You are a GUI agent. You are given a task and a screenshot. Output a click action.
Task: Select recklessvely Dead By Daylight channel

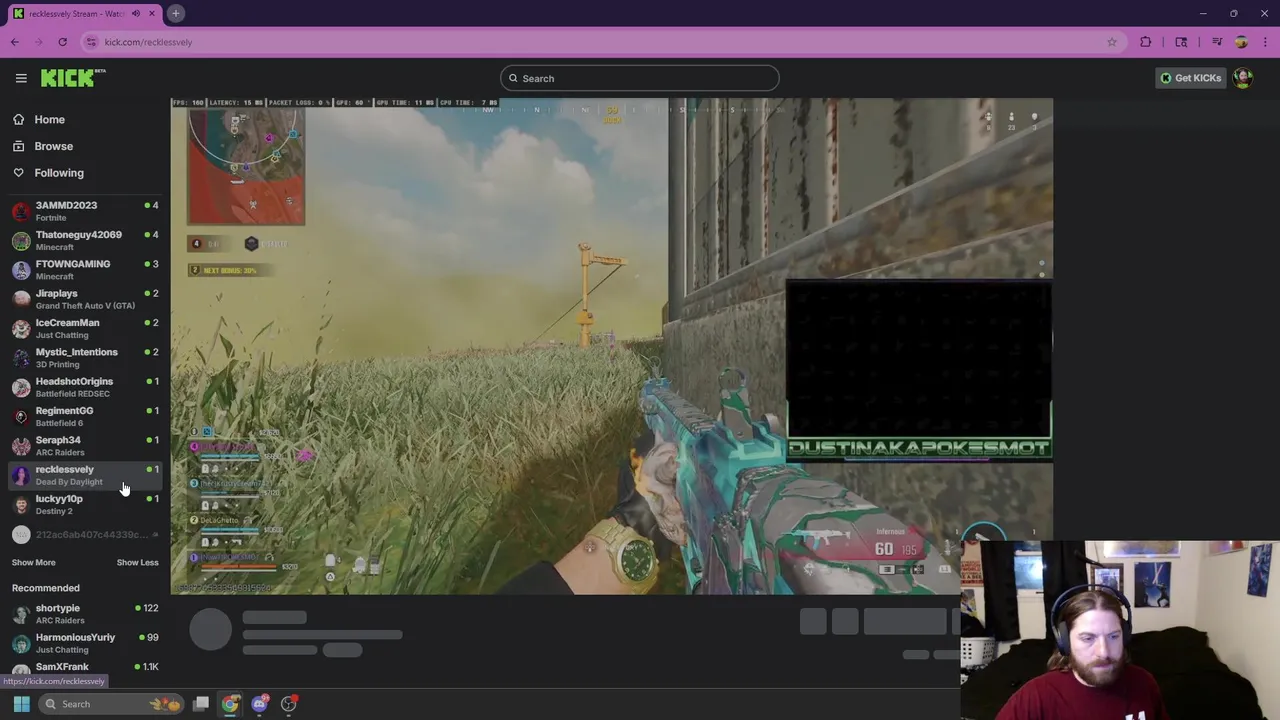[85, 475]
